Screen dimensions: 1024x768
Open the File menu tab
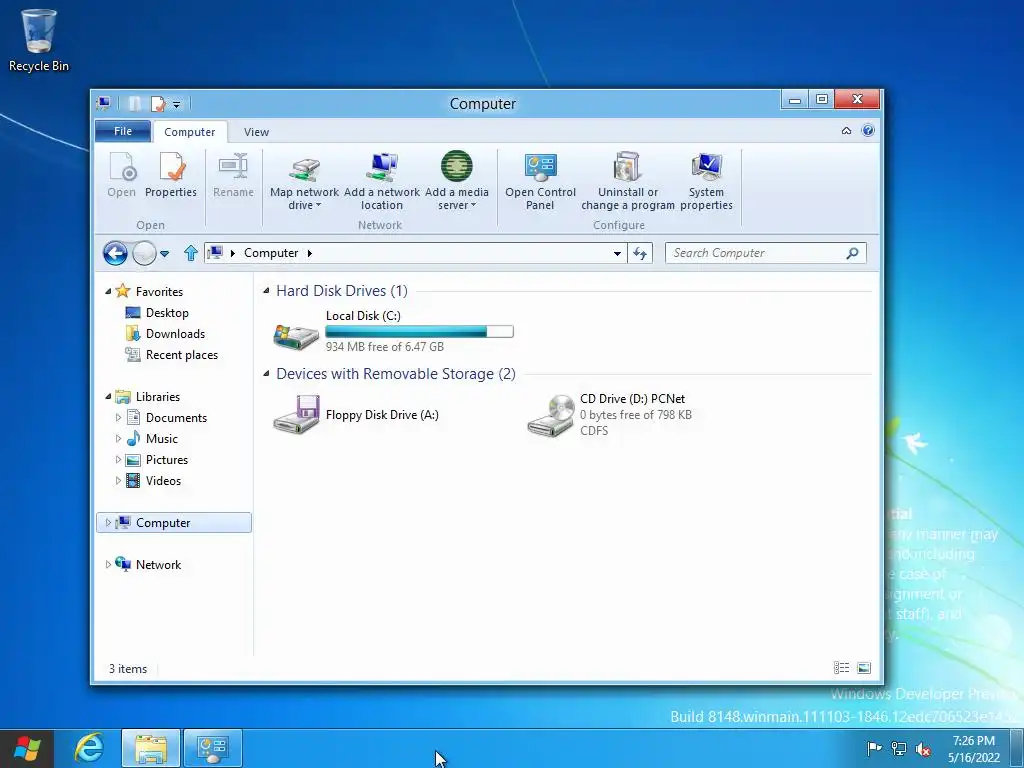click(123, 131)
